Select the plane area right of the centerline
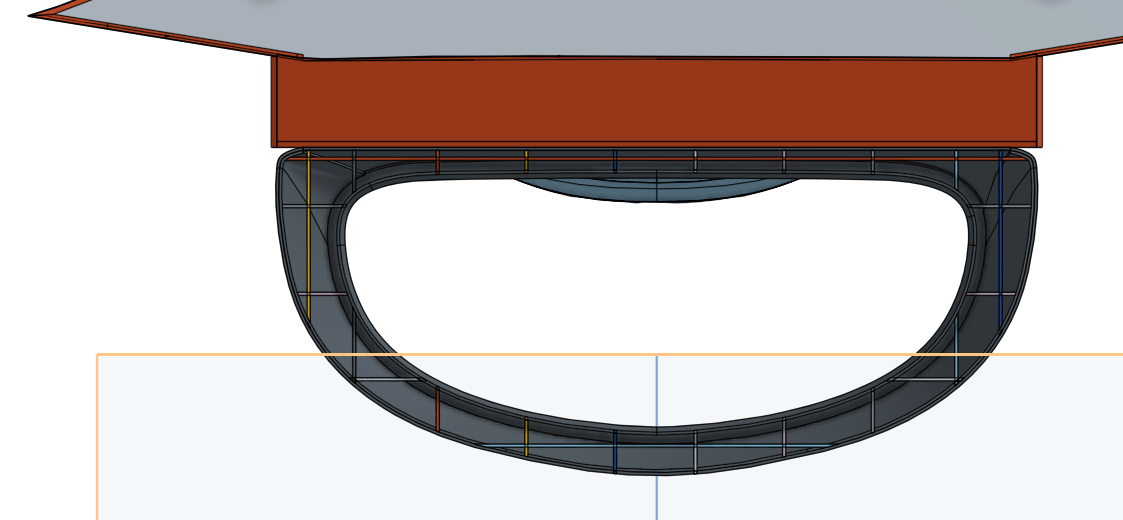 1000,450
